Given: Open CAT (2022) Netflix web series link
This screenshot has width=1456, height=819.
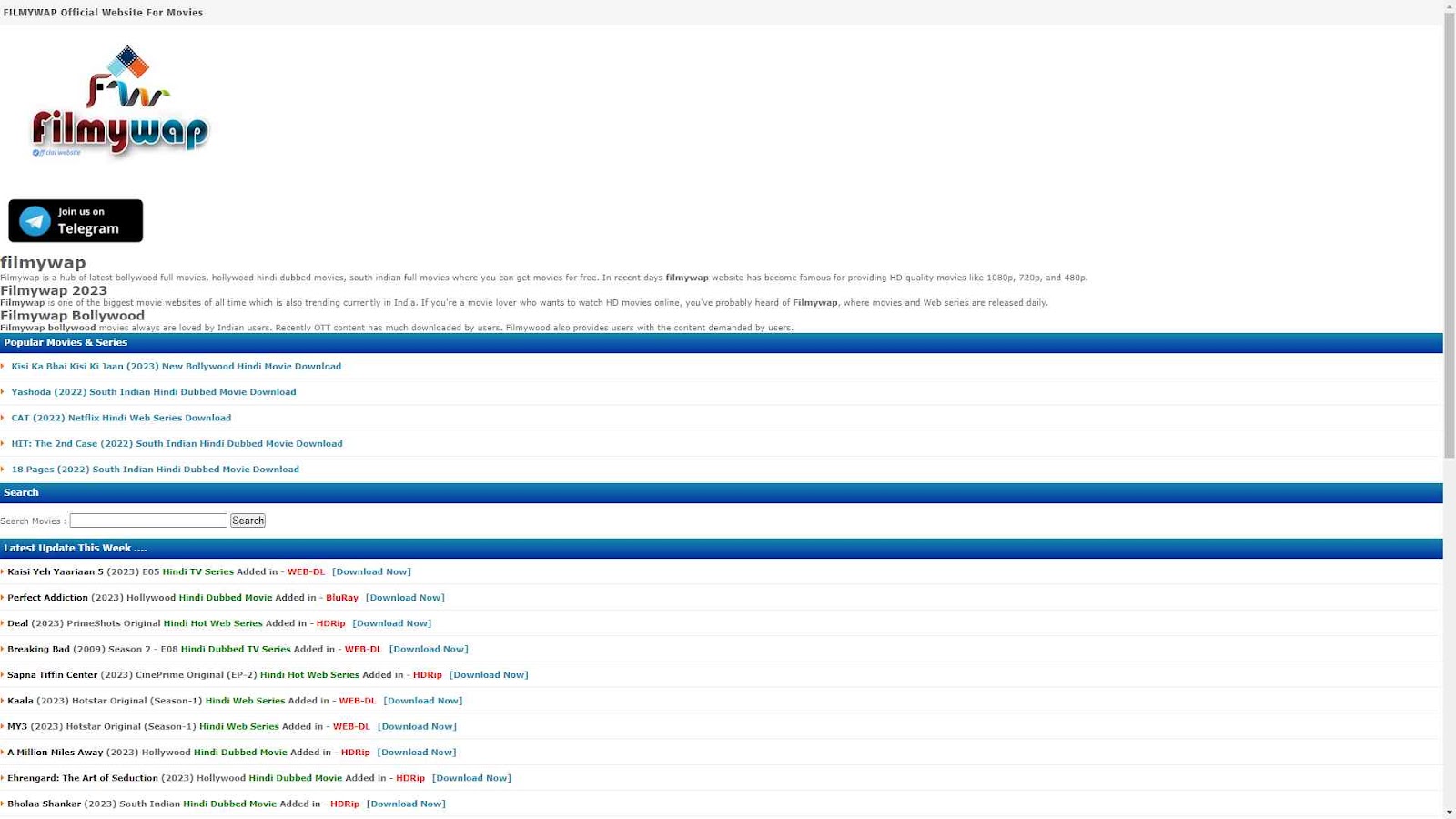Looking at the screenshot, I should tap(121, 418).
